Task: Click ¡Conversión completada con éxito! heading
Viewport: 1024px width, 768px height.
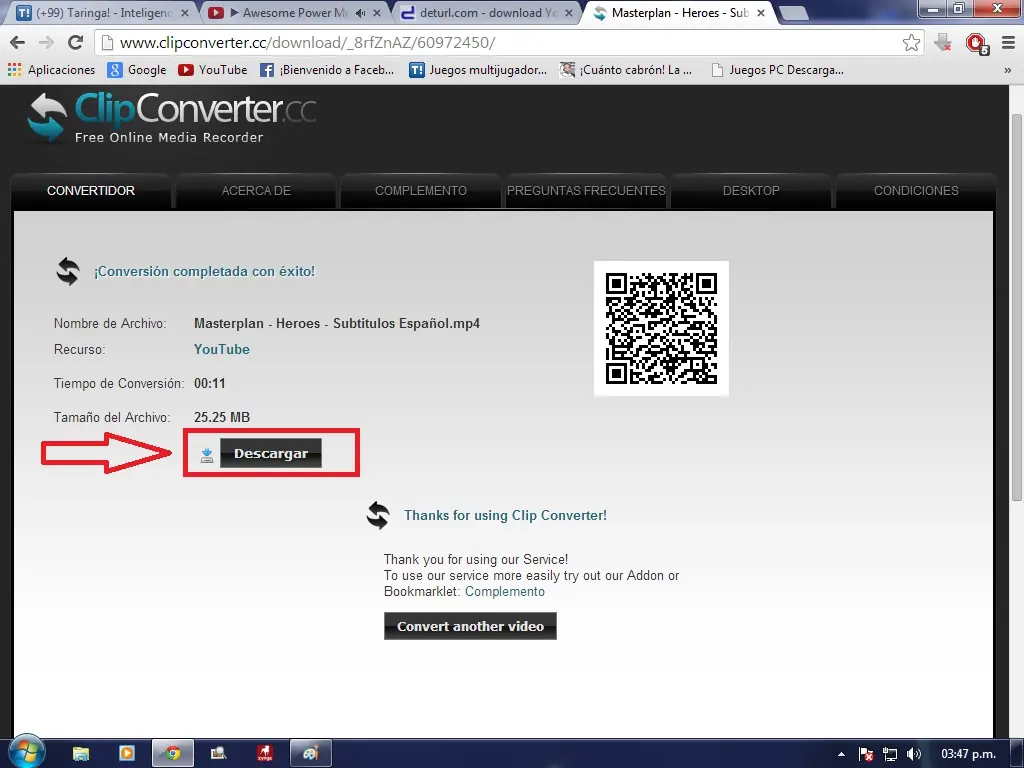Action: (204, 272)
